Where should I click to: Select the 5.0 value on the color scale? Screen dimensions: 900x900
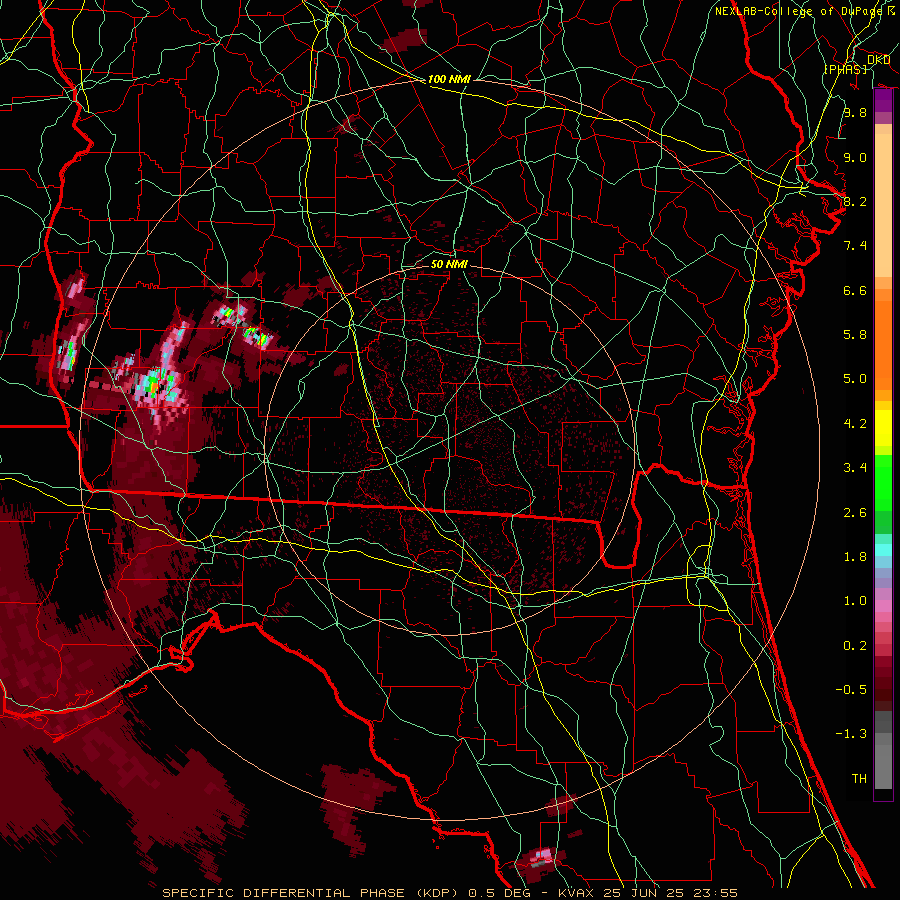[x=855, y=379]
